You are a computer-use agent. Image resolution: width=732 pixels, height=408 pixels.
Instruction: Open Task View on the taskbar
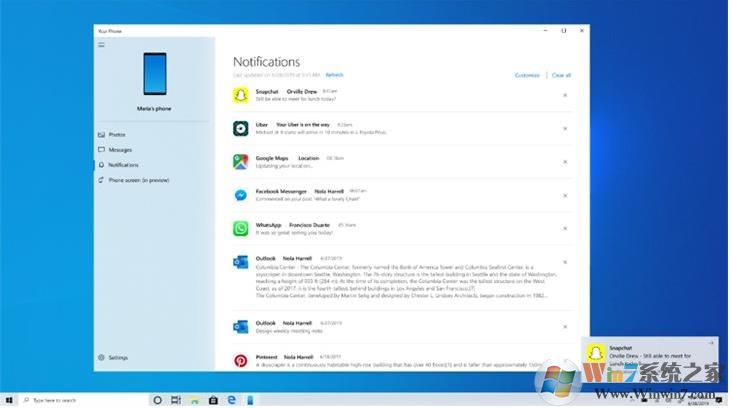pyautogui.click(x=176, y=400)
